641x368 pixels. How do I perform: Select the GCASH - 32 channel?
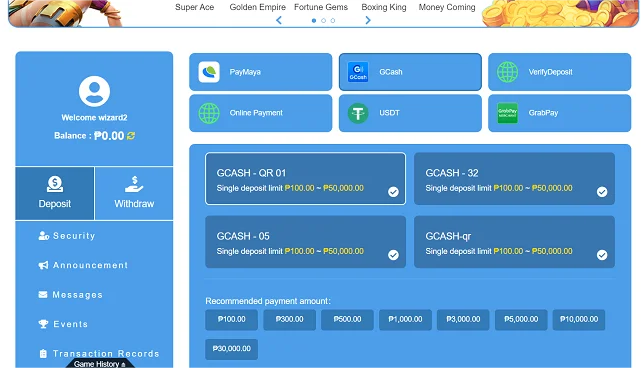(x=514, y=179)
